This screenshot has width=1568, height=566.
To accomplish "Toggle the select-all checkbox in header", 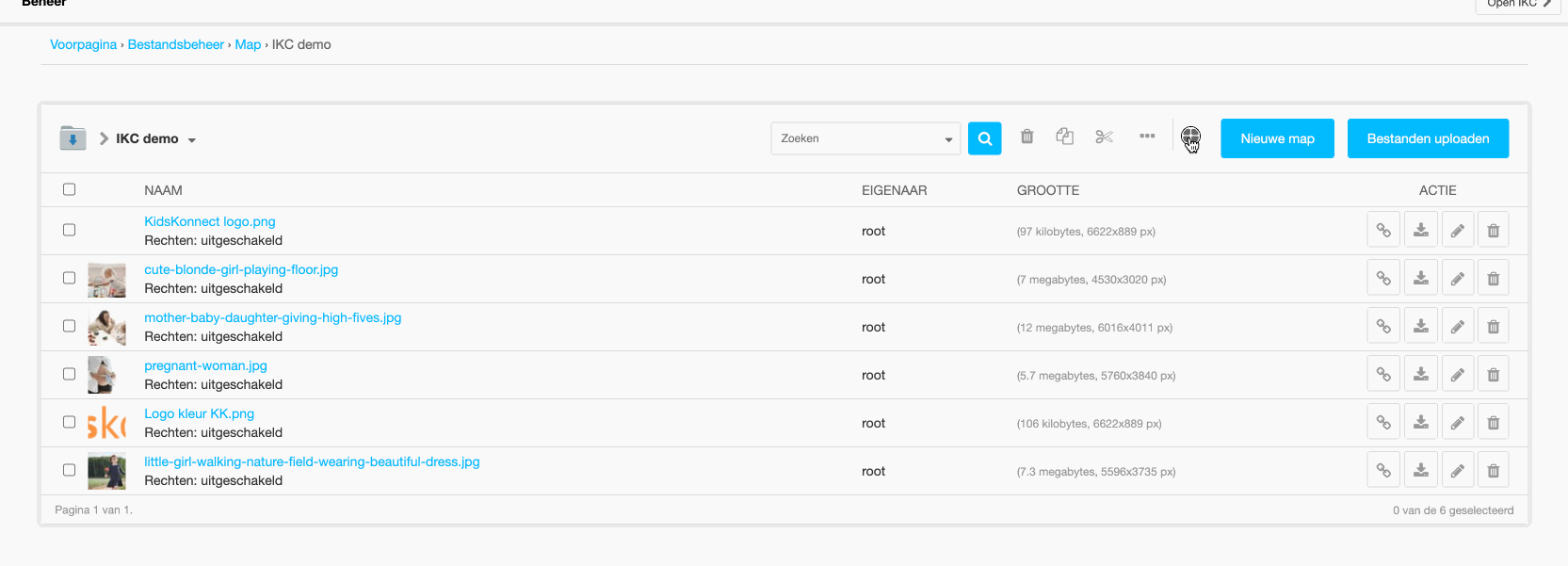I will coord(69,189).
